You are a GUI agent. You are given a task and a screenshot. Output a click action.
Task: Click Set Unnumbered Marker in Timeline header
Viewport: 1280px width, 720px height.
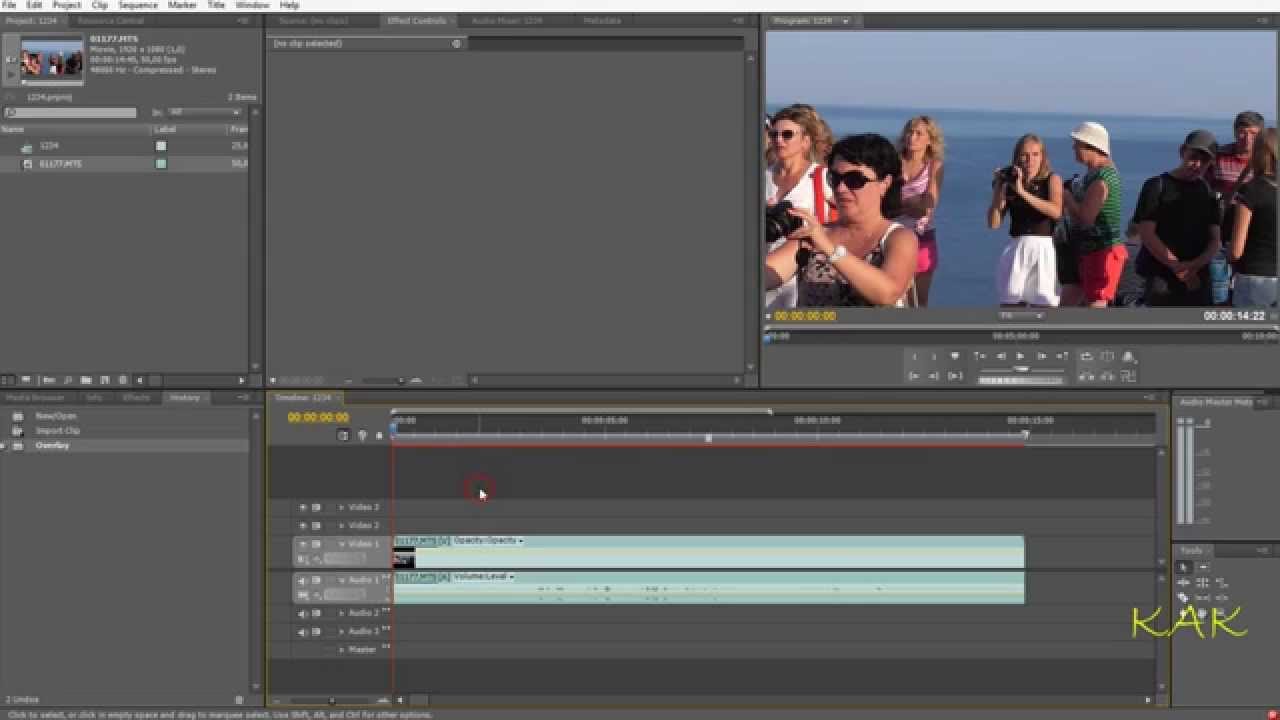pos(379,435)
